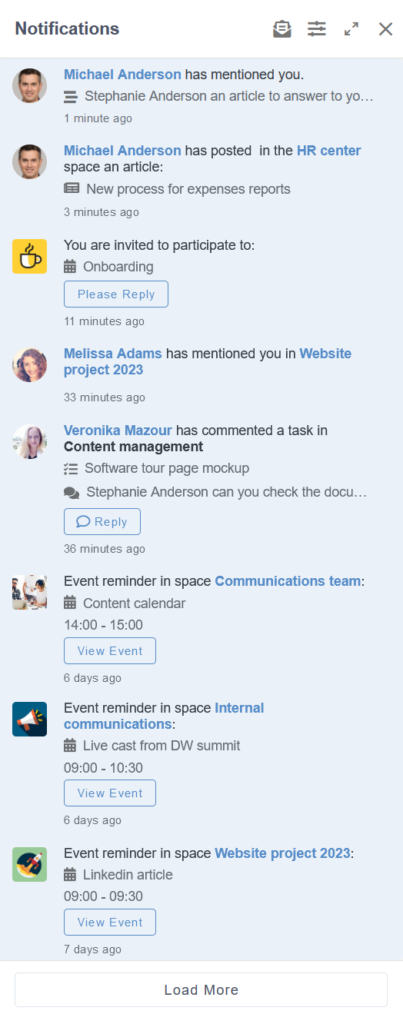Close the Notifications drawer
The width and height of the screenshot is (403, 1024).
[x=385, y=29]
